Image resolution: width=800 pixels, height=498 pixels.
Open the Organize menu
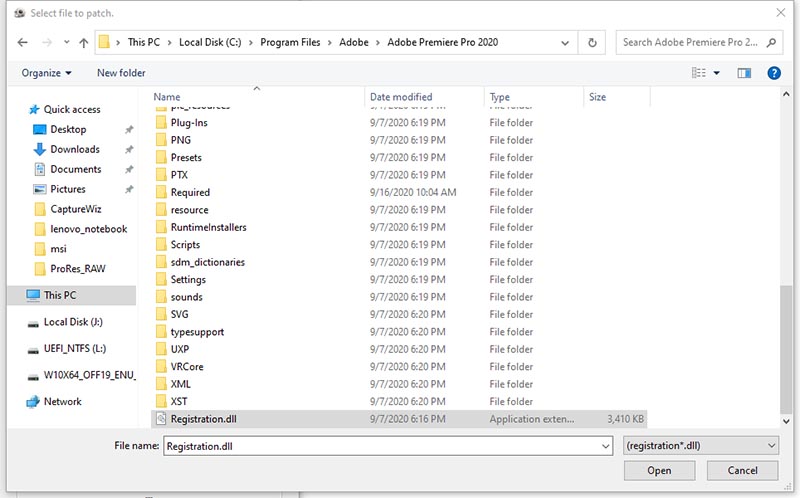click(x=46, y=73)
